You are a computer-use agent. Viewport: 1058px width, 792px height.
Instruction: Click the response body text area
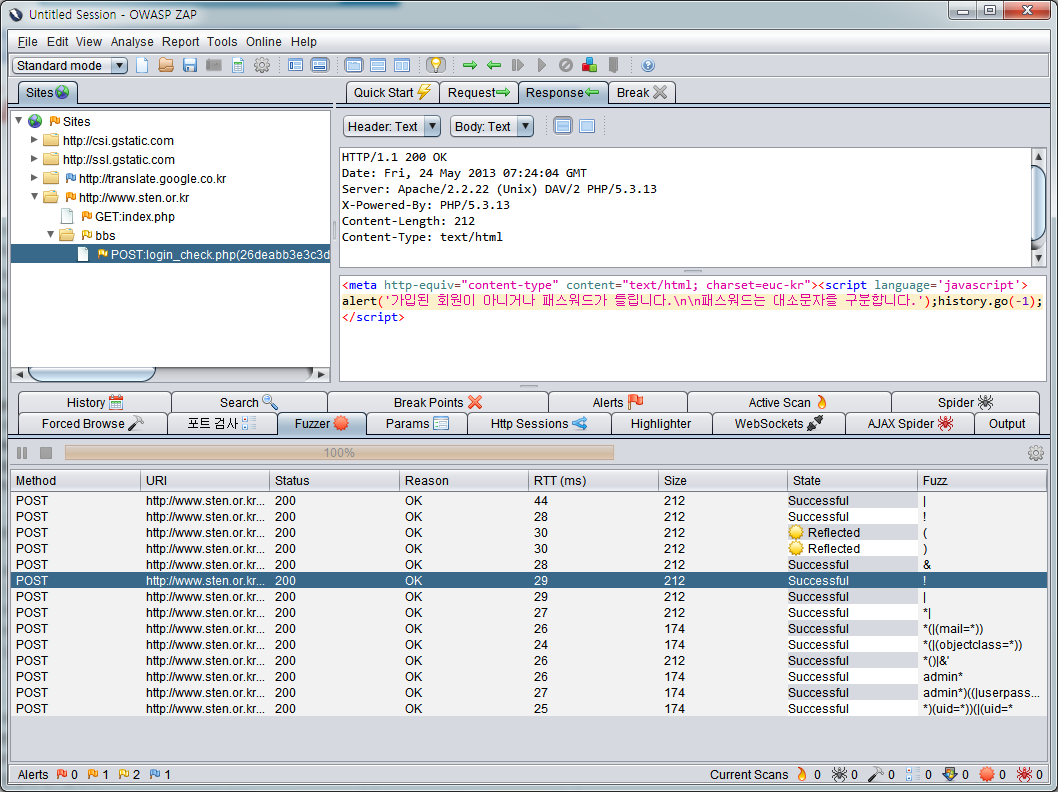click(x=692, y=328)
